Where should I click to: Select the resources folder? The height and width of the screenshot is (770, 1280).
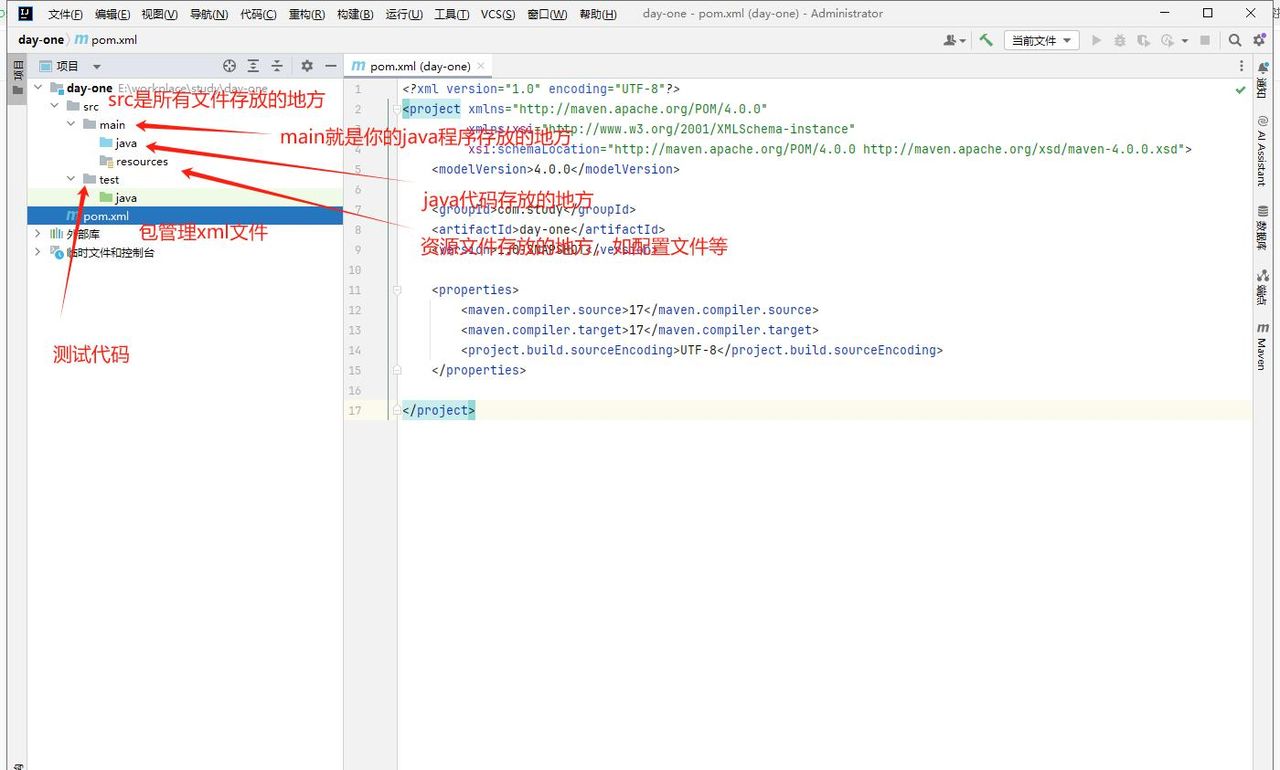(x=141, y=162)
